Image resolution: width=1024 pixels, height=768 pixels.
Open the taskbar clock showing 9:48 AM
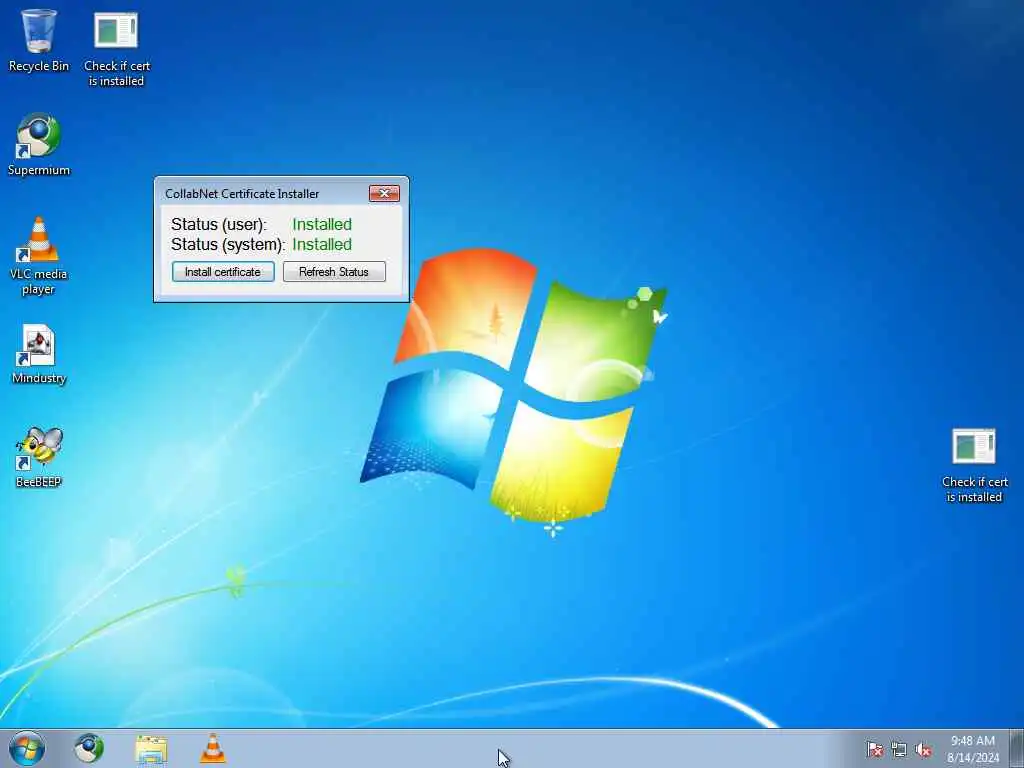click(972, 748)
